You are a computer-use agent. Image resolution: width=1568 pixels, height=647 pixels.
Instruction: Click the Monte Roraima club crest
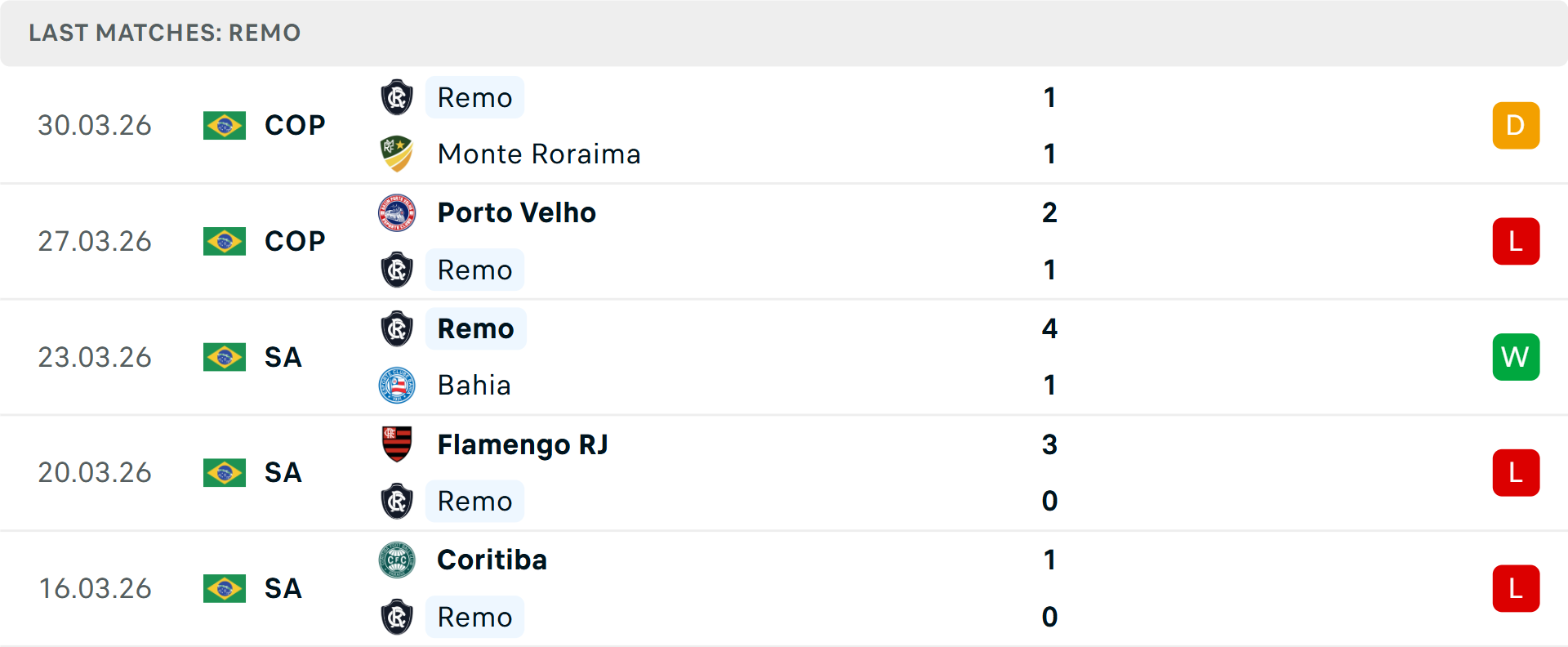[397, 154]
